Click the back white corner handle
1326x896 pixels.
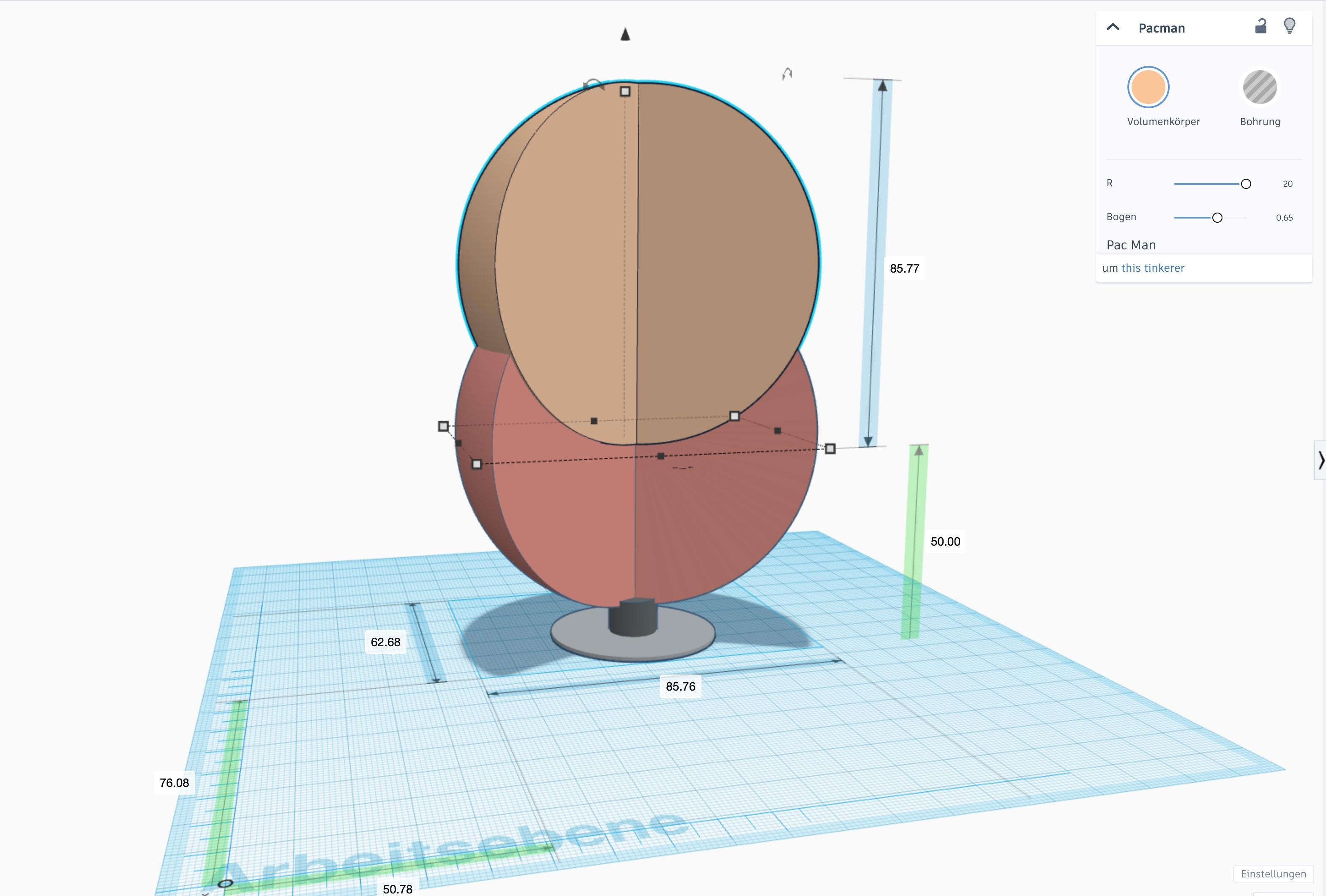pyautogui.click(x=735, y=416)
